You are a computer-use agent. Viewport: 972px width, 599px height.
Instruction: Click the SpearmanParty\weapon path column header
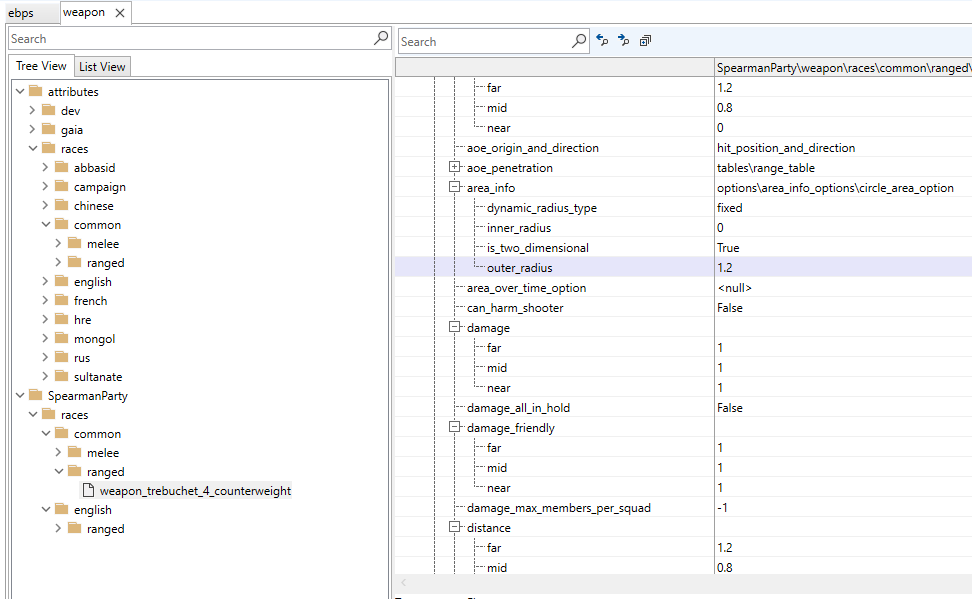coord(843,68)
